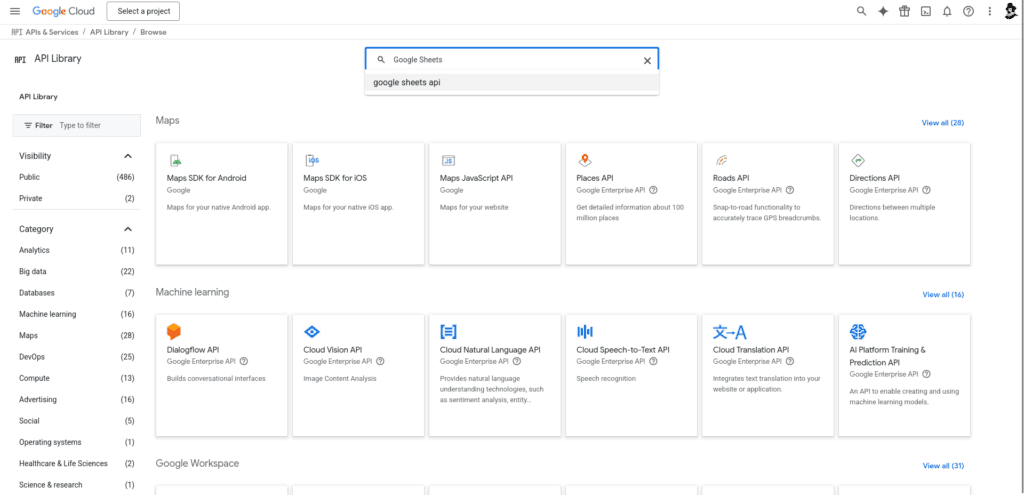The image size is (1024, 495).
Task: Open the three-dot settings menu
Action: point(990,11)
